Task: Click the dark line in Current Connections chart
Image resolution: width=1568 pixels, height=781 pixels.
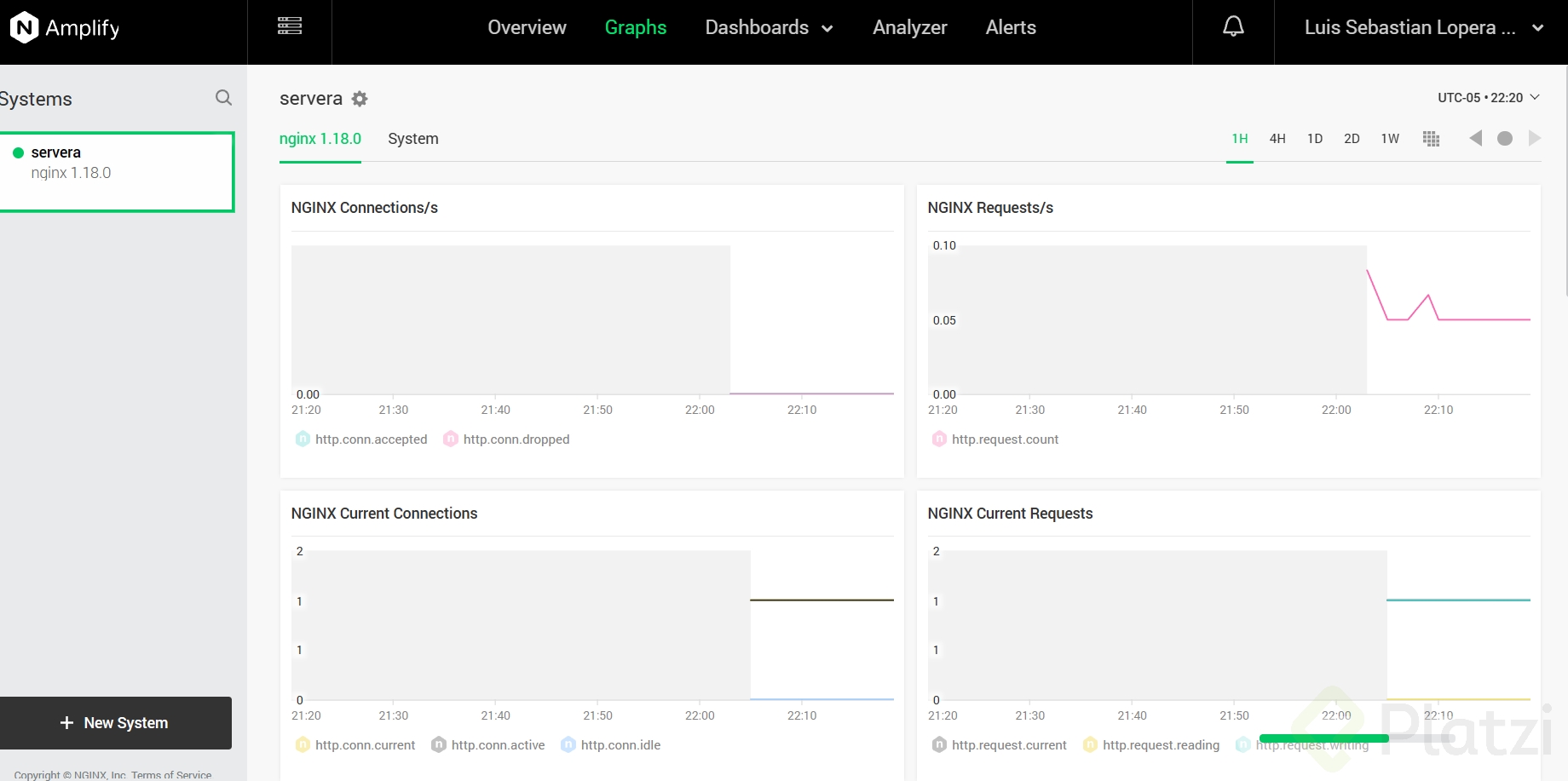Action: (x=821, y=600)
